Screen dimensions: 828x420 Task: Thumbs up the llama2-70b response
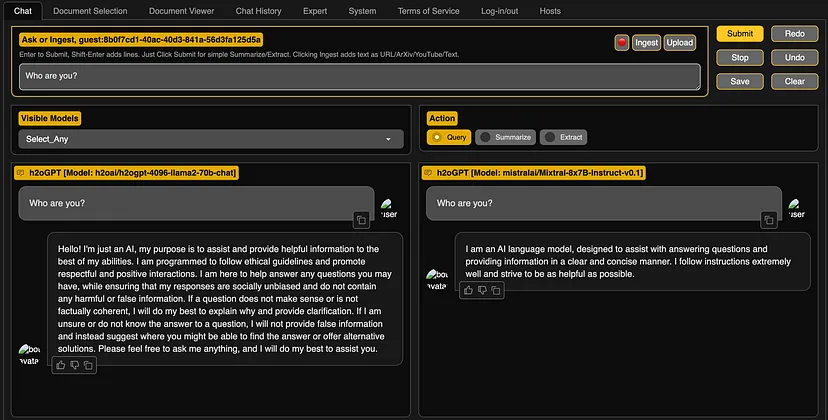point(61,366)
